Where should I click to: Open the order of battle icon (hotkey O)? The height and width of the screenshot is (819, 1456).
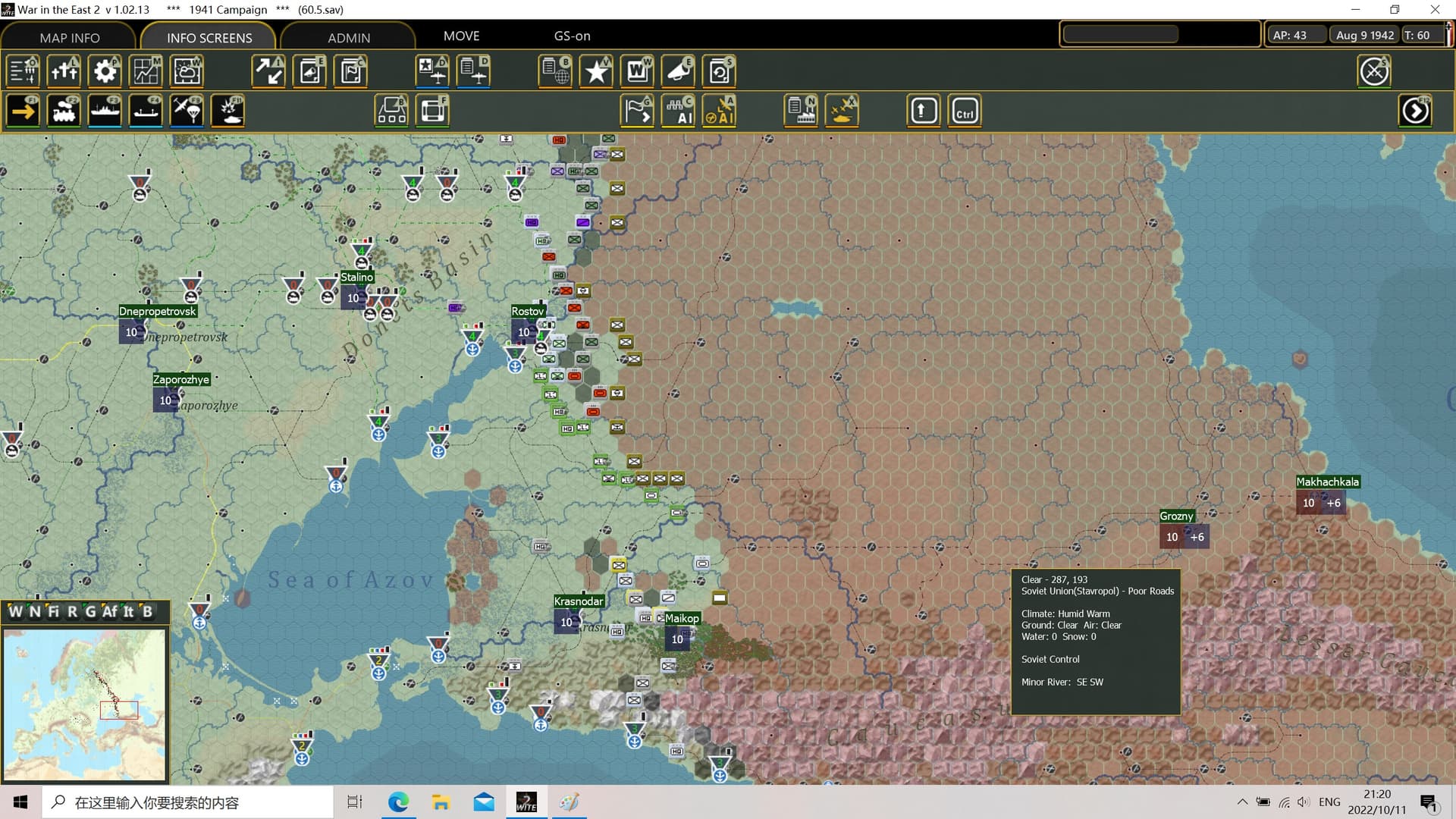tap(24, 71)
